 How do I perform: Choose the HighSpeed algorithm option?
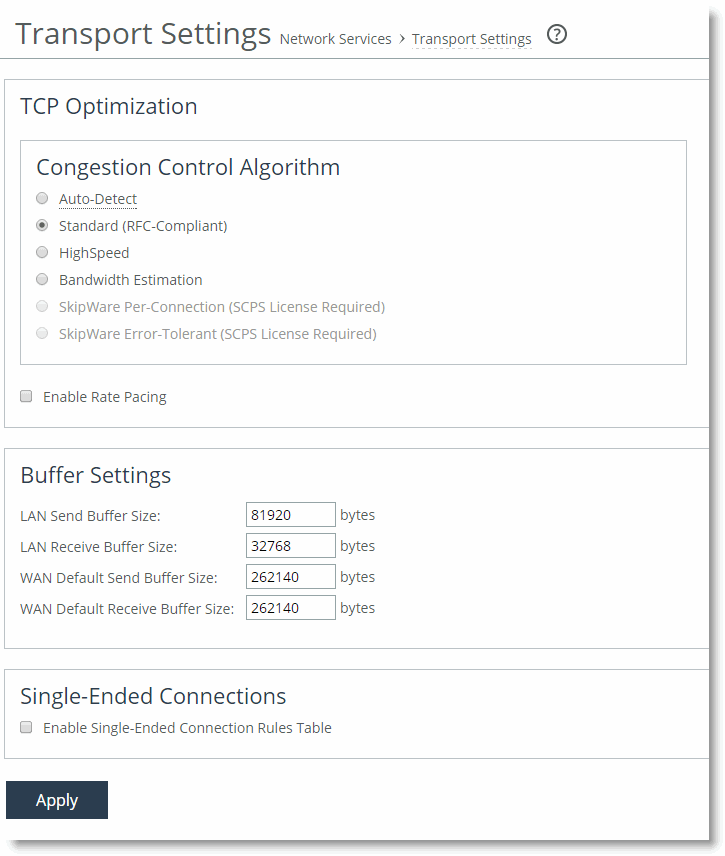(x=42, y=253)
